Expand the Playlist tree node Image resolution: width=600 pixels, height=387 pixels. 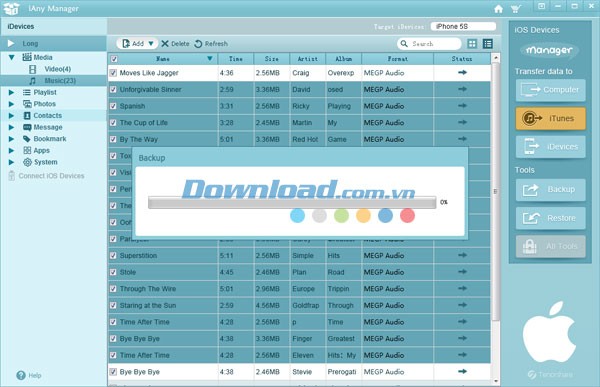coord(11,92)
